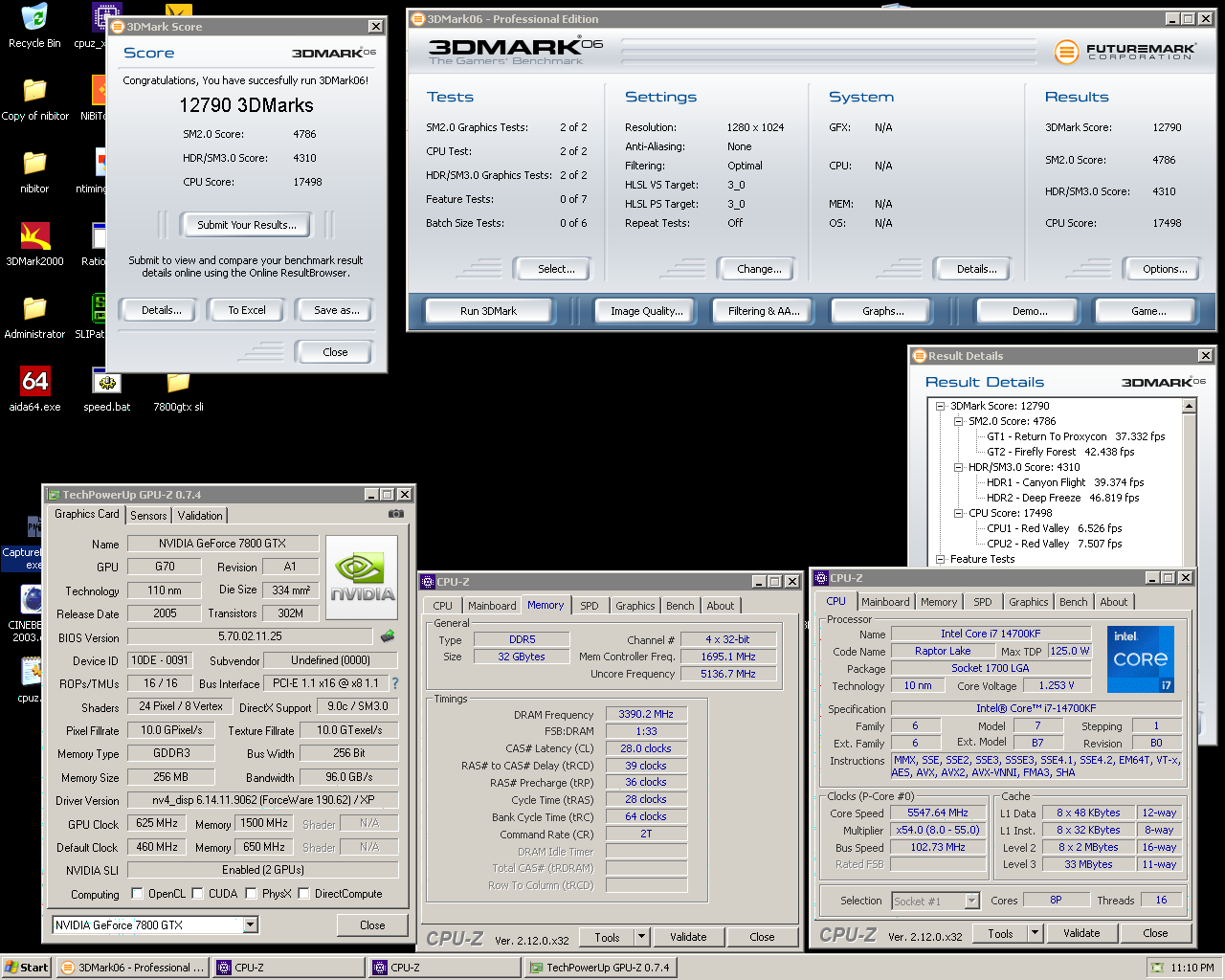The width and height of the screenshot is (1225, 980).
Task: Click the system tray icon beside the clock
Action: tap(1157, 968)
